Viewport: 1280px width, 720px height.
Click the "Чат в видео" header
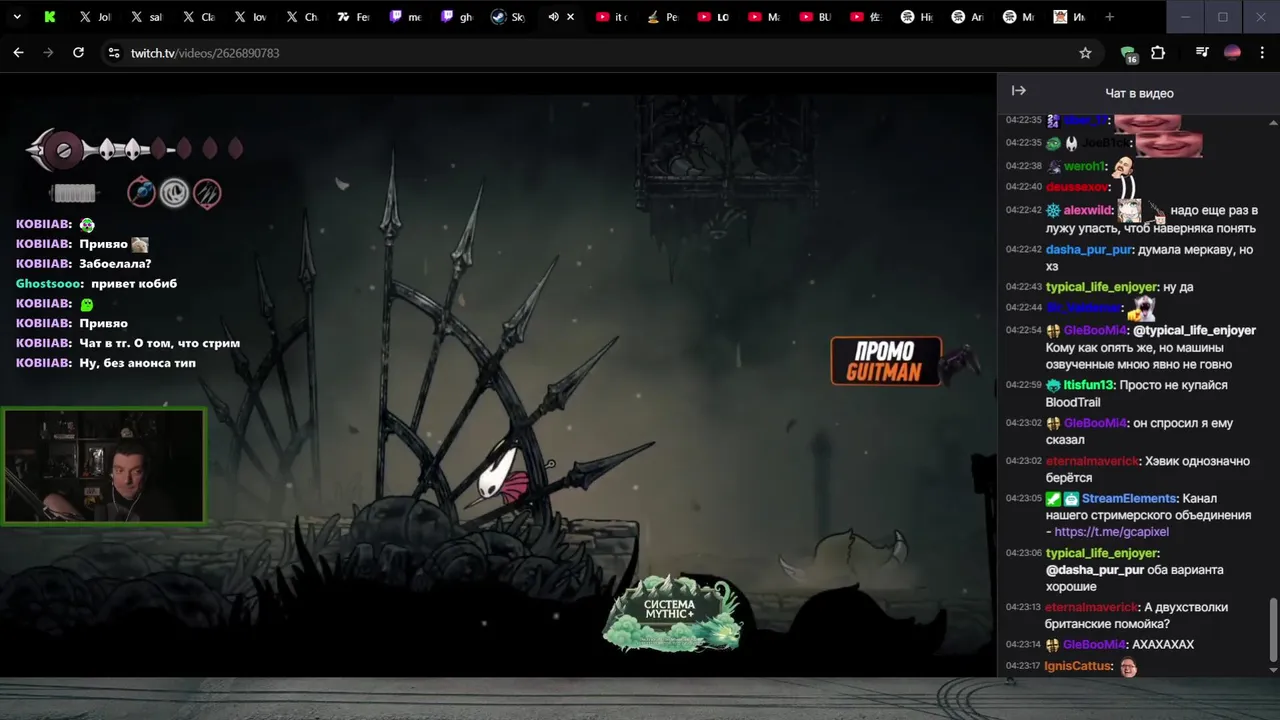pyautogui.click(x=1139, y=93)
